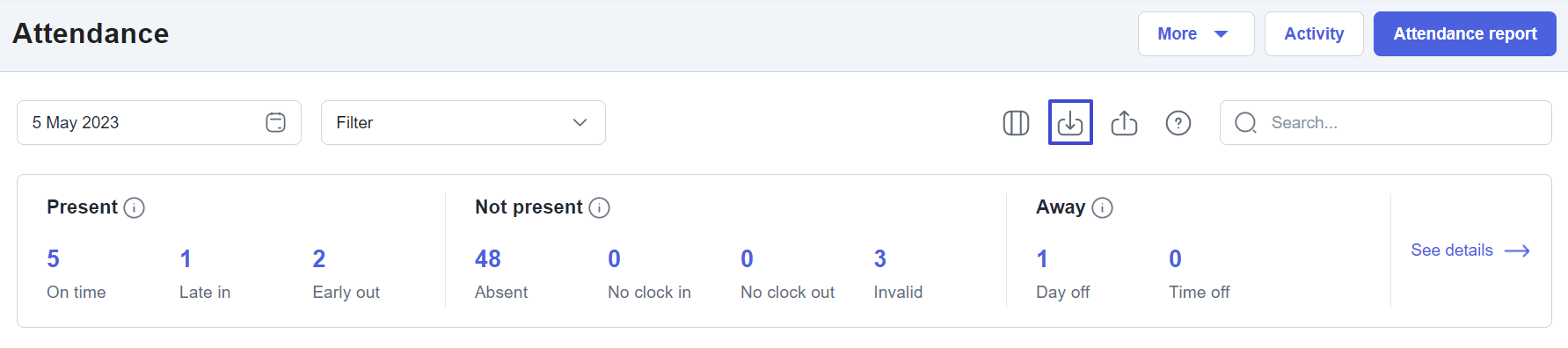This screenshot has height=348, width=1568.
Task: Click the Attendance report button
Action: coord(1465,33)
